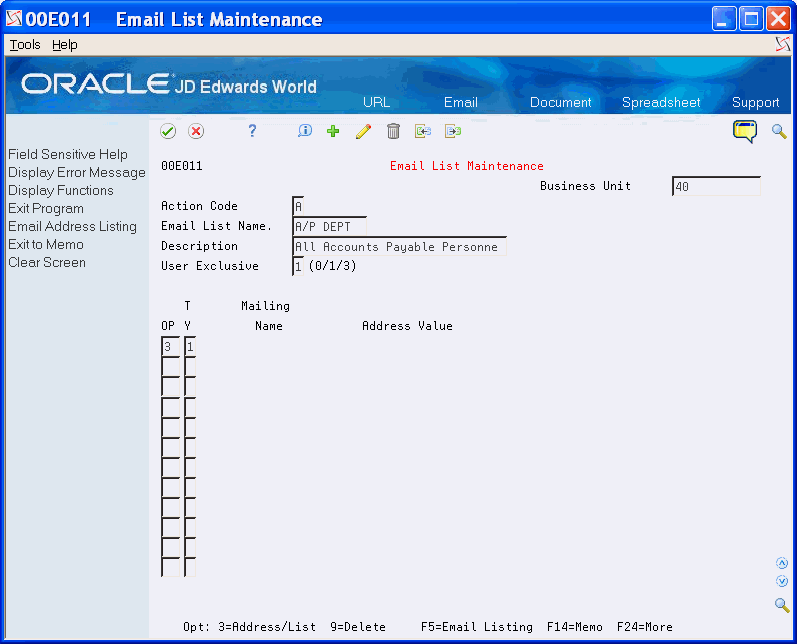Click Display Error Message link
Image resolution: width=797 pixels, height=644 pixels.
coord(77,173)
